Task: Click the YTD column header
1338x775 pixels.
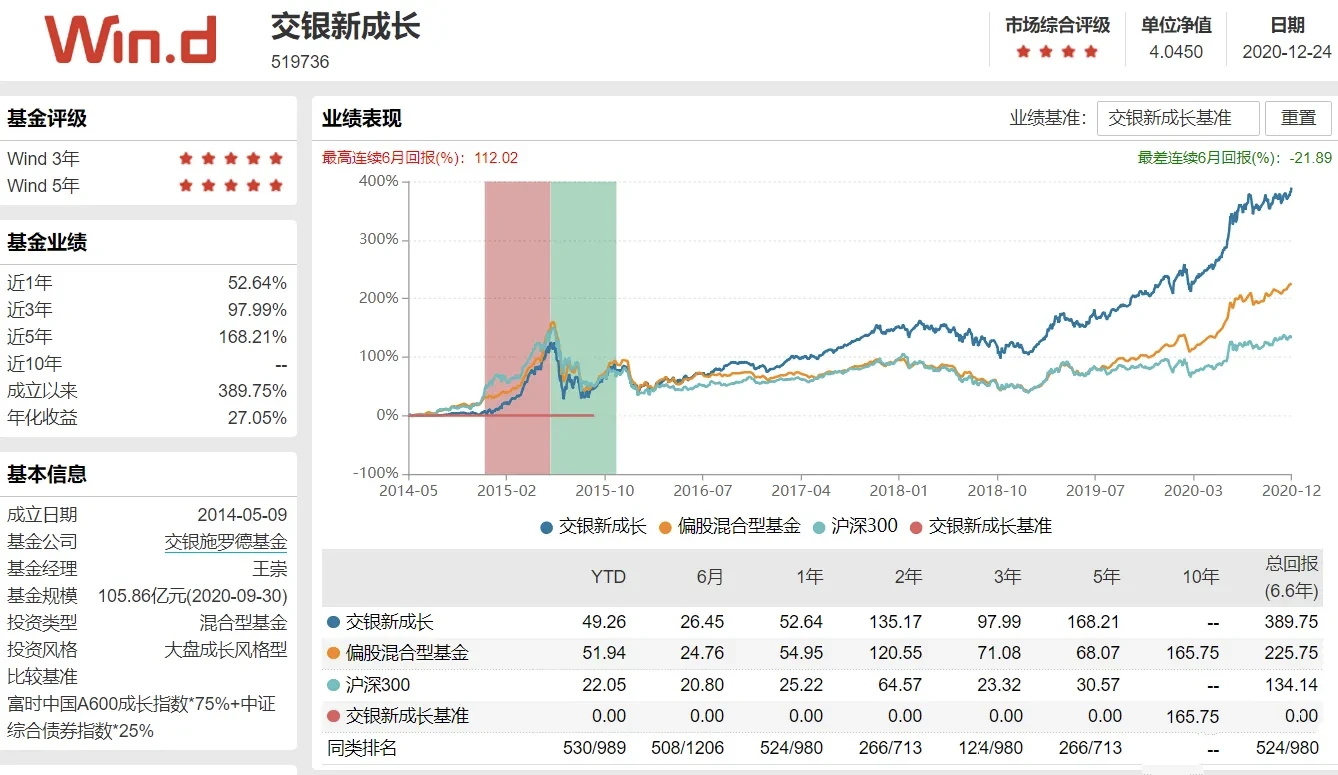Action: coord(608,577)
